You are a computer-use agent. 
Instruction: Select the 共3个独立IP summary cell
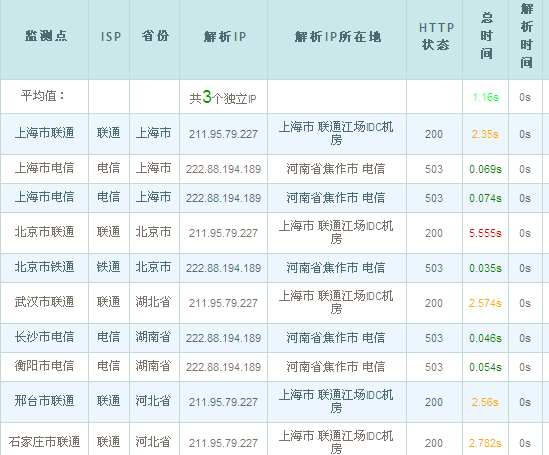coord(223,98)
